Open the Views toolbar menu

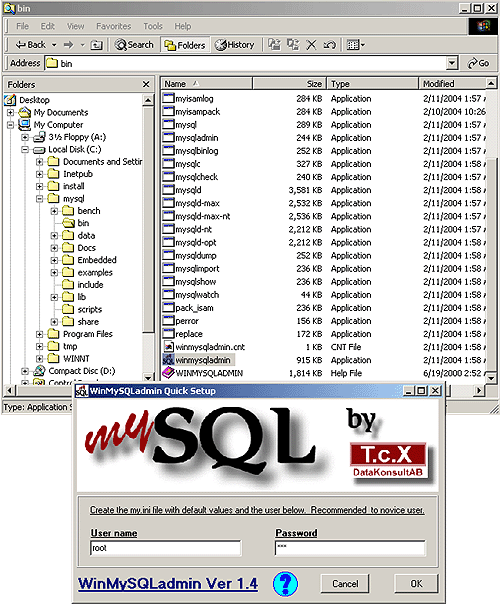355,45
